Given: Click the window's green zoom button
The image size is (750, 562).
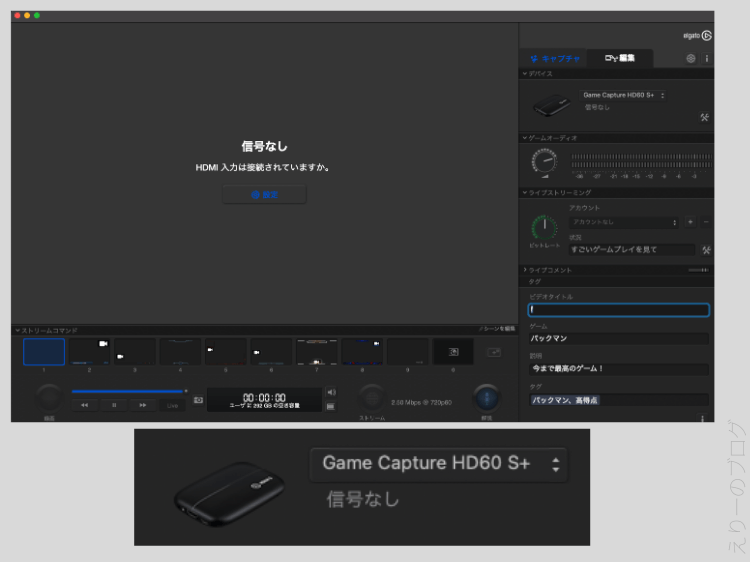Looking at the screenshot, I should [x=37, y=16].
